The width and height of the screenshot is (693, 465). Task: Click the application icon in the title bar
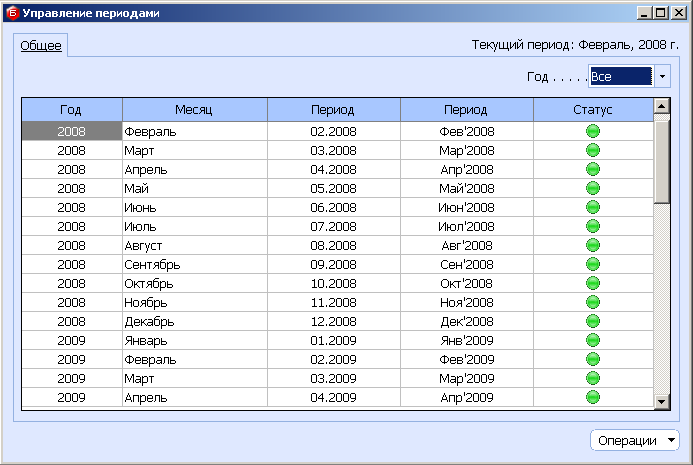tap(11, 14)
